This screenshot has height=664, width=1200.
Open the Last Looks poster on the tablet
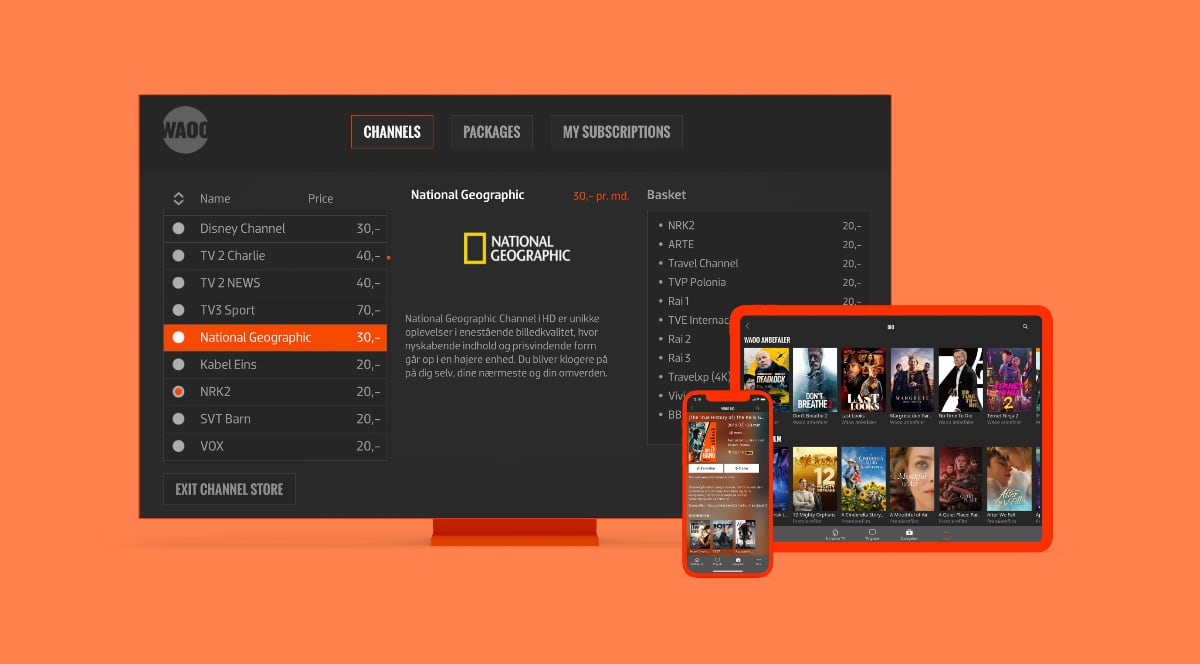pos(864,380)
